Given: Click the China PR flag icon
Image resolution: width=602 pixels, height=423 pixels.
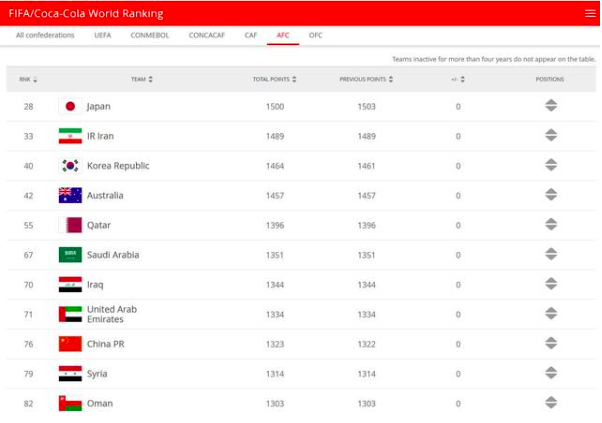Looking at the screenshot, I should click(70, 344).
